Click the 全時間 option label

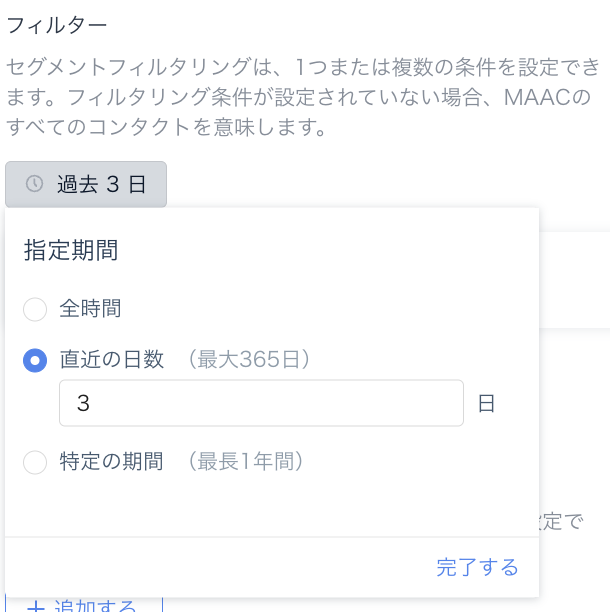90,309
